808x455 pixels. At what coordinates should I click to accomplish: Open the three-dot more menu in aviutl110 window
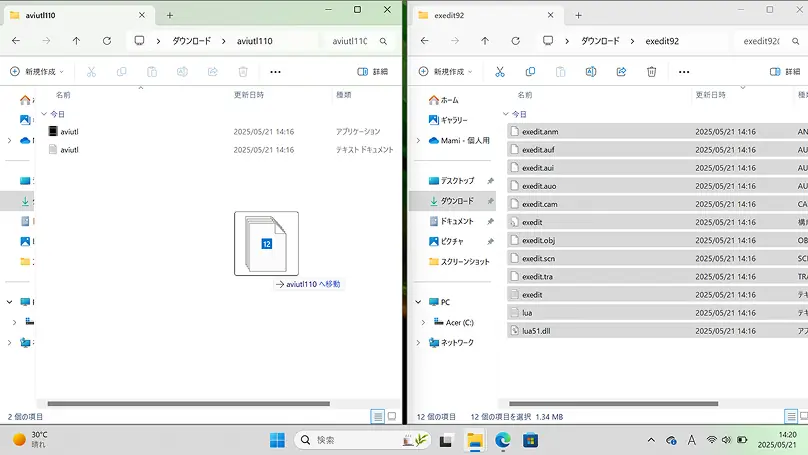[x=275, y=72]
